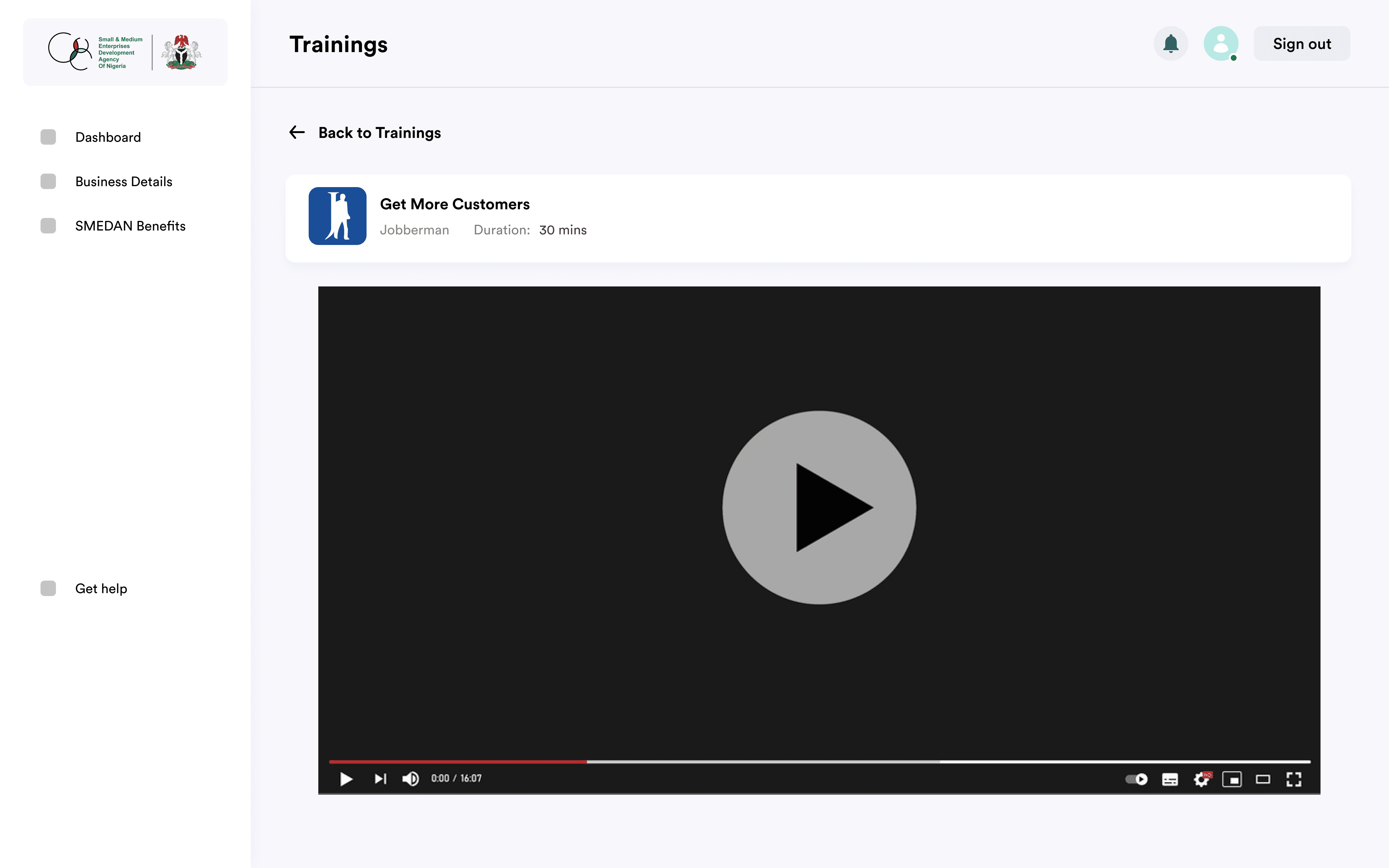
Task: Click the Back to Trainings link
Action: tap(379, 133)
